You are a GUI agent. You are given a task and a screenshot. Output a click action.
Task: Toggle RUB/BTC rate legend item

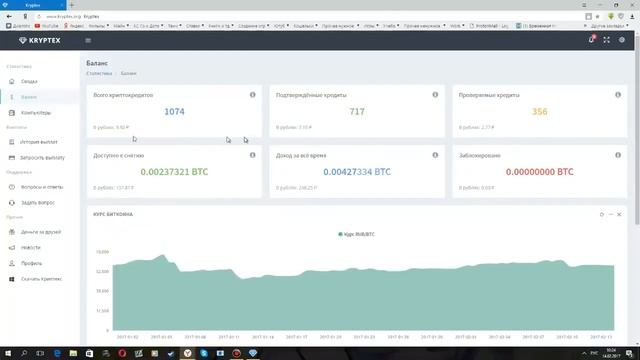(356, 234)
